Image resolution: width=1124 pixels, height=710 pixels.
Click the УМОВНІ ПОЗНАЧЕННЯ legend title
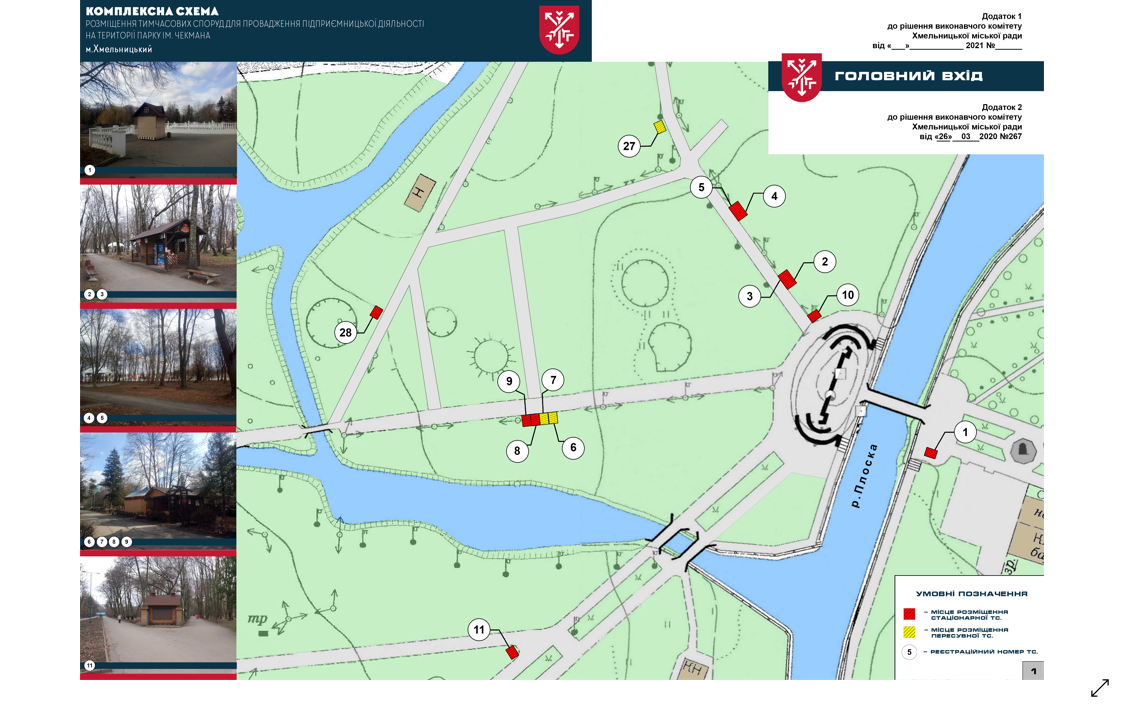[971, 594]
